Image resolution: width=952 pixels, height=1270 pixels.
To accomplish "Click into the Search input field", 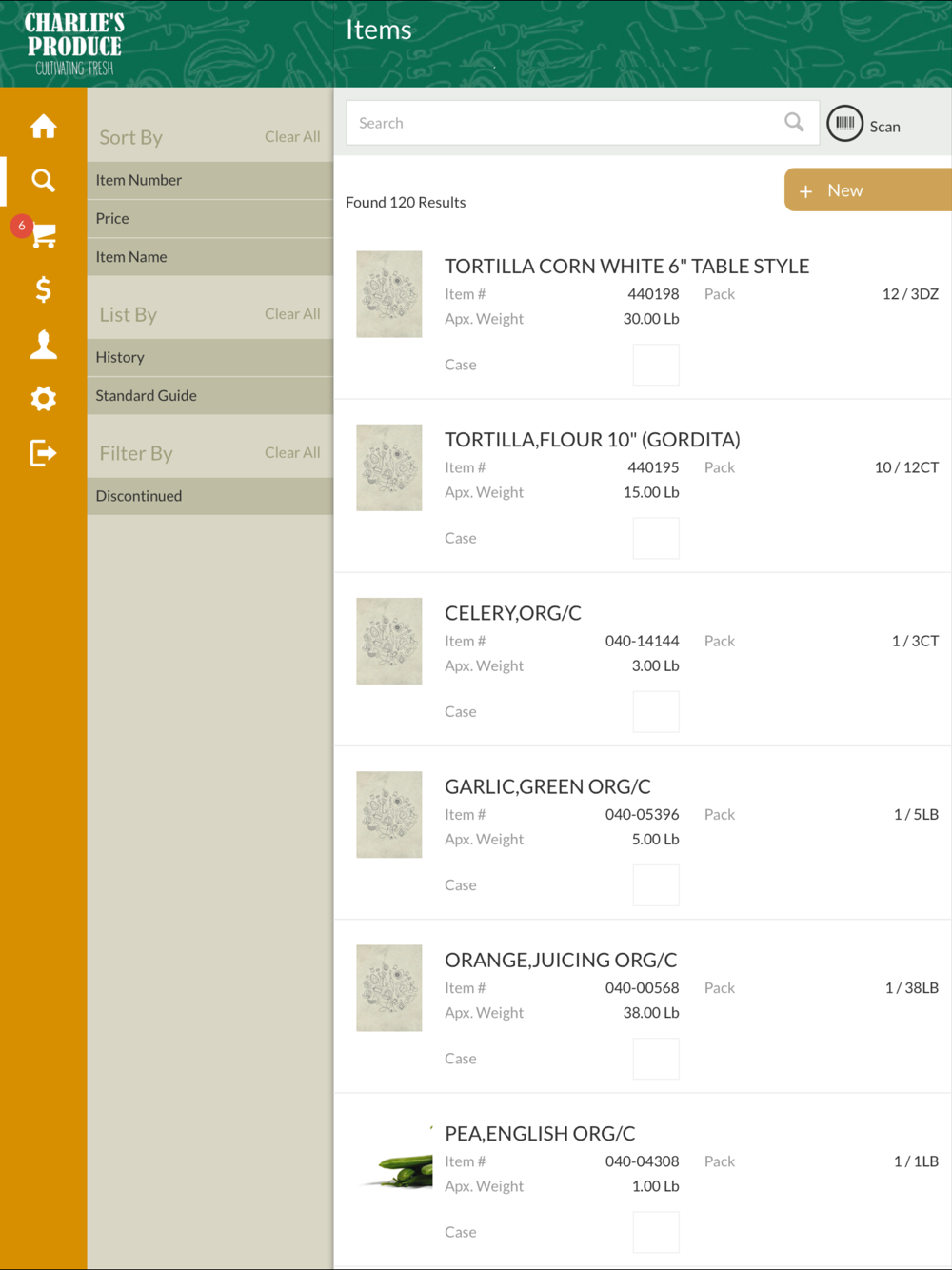I will [x=583, y=123].
